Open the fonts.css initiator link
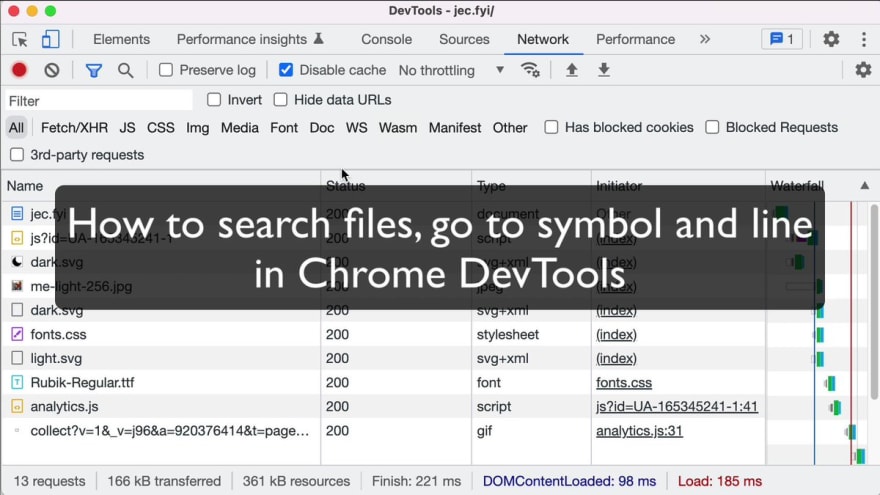Screen dimensions: 880x495 tap(624, 383)
